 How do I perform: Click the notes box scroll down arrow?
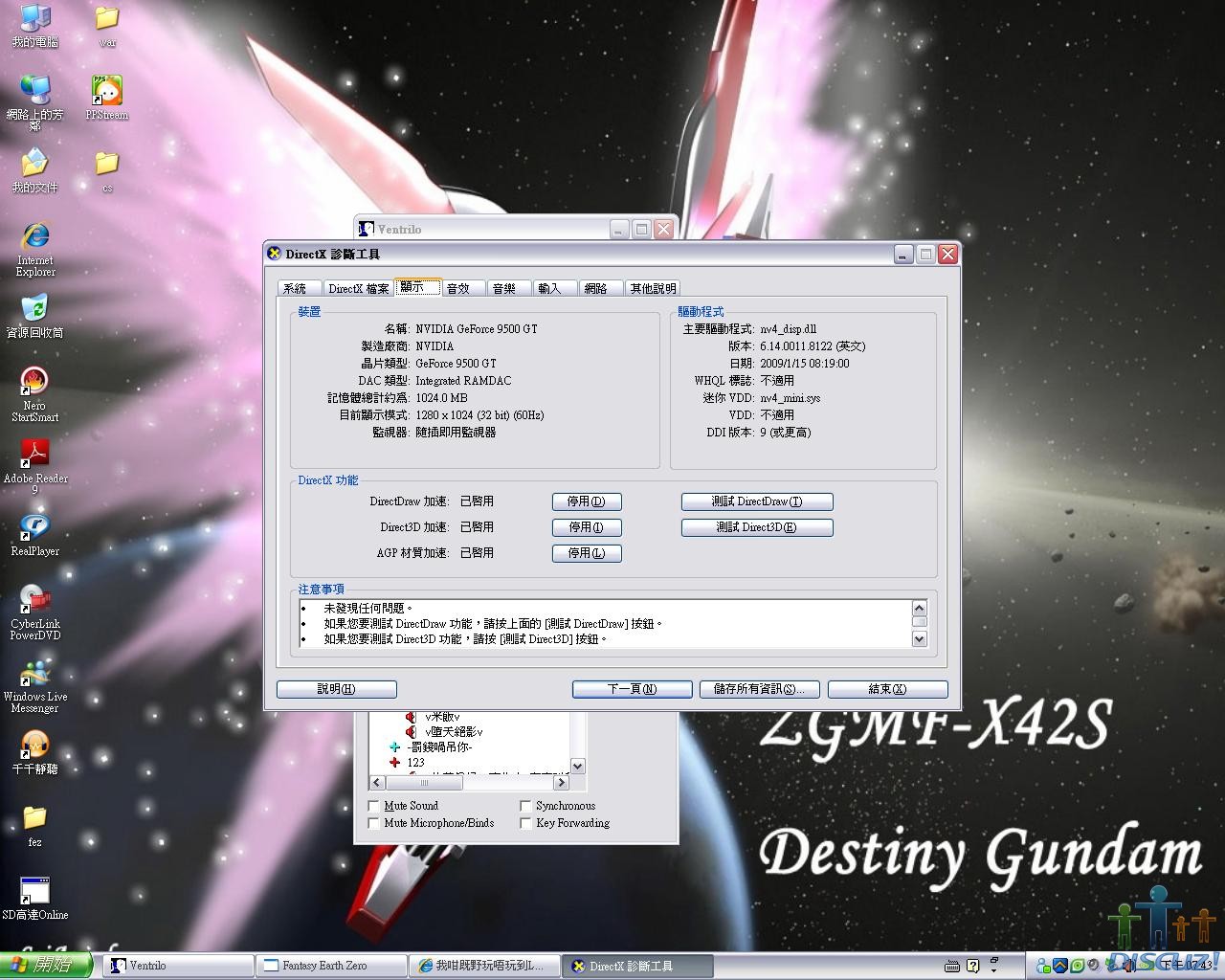coord(920,639)
